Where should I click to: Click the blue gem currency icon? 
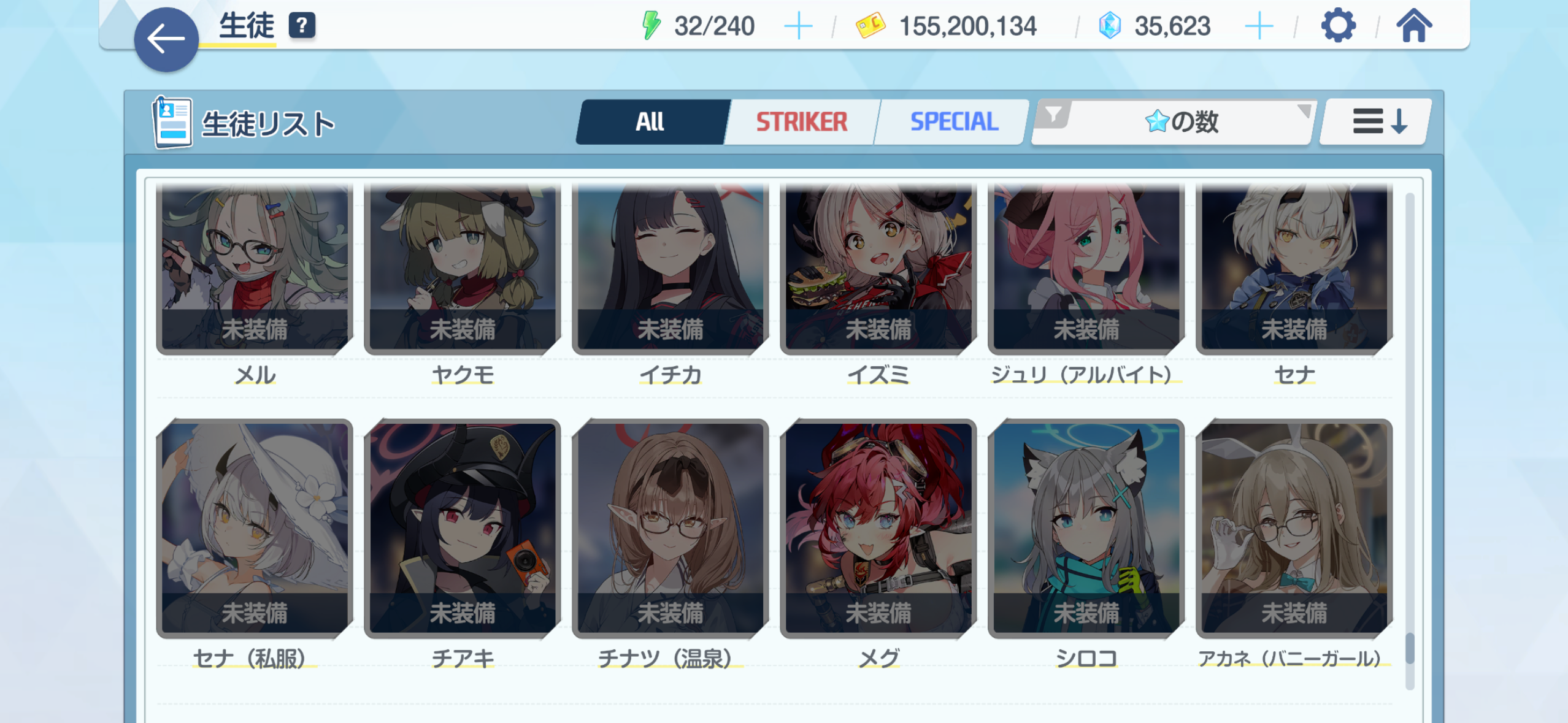point(1109,26)
